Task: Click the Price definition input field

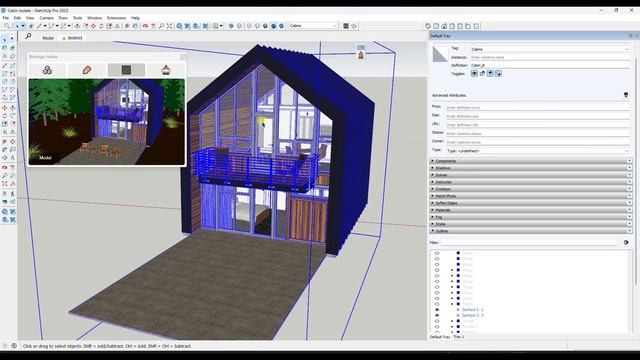Action: coord(538,107)
